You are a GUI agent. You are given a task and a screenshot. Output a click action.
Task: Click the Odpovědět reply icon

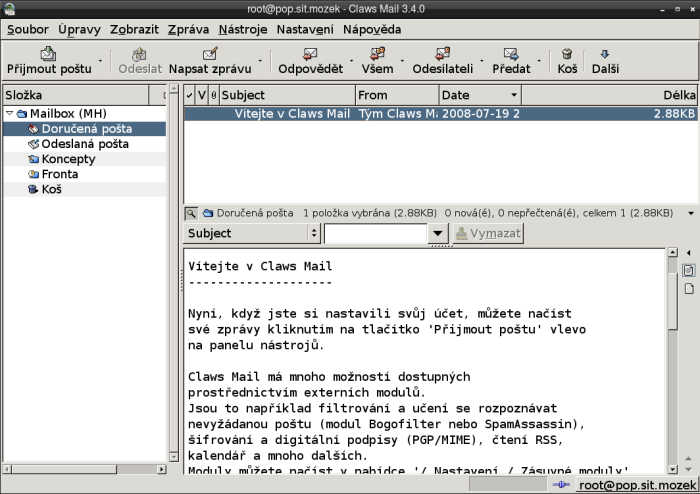(310, 54)
